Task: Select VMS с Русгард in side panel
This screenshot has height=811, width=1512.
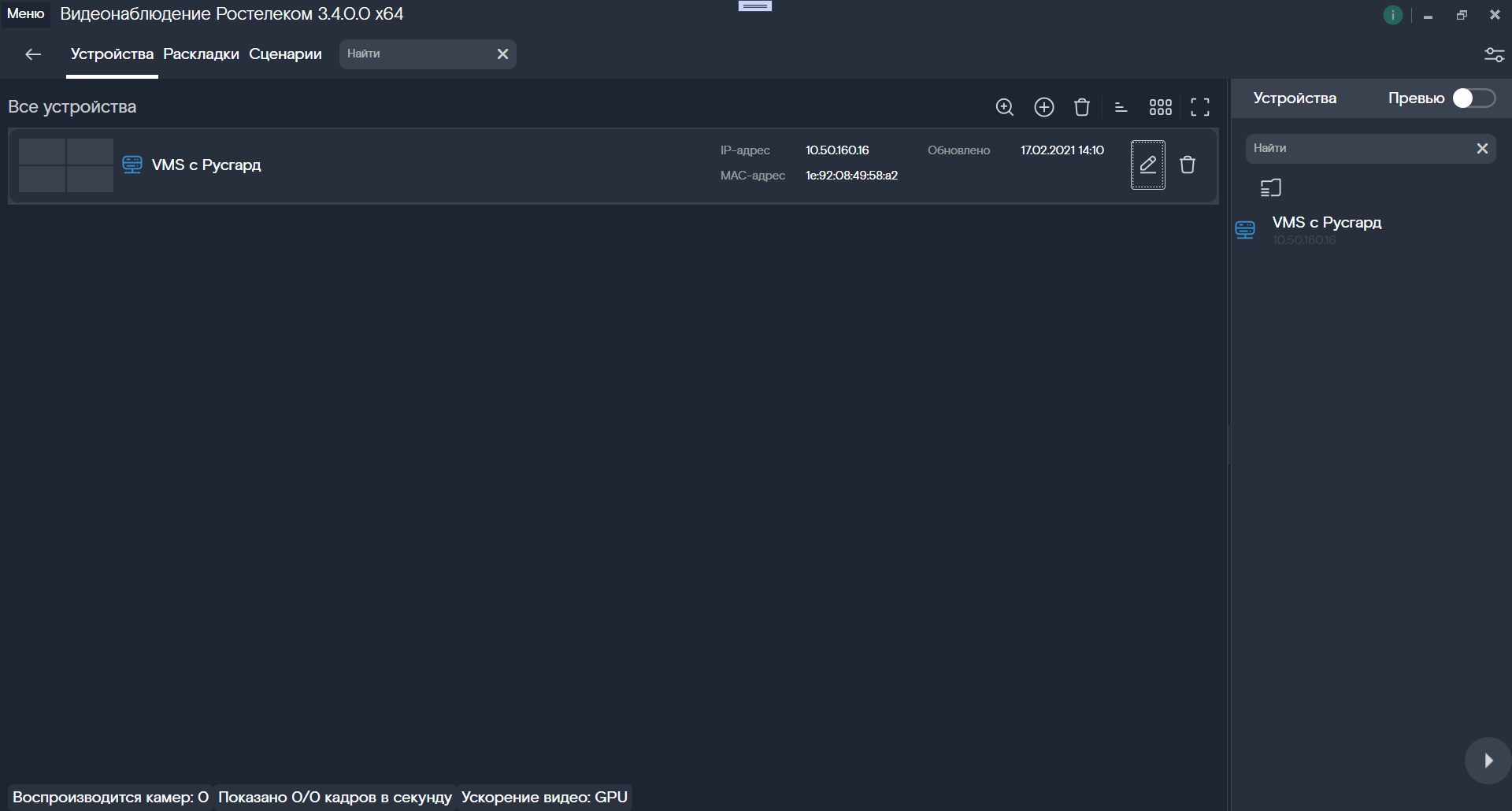Action: click(x=1327, y=223)
